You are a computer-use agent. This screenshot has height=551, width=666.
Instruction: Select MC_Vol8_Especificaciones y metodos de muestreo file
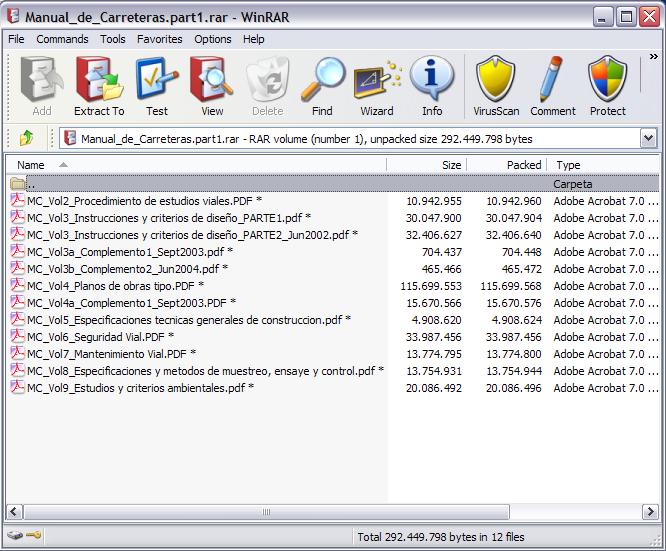205,371
